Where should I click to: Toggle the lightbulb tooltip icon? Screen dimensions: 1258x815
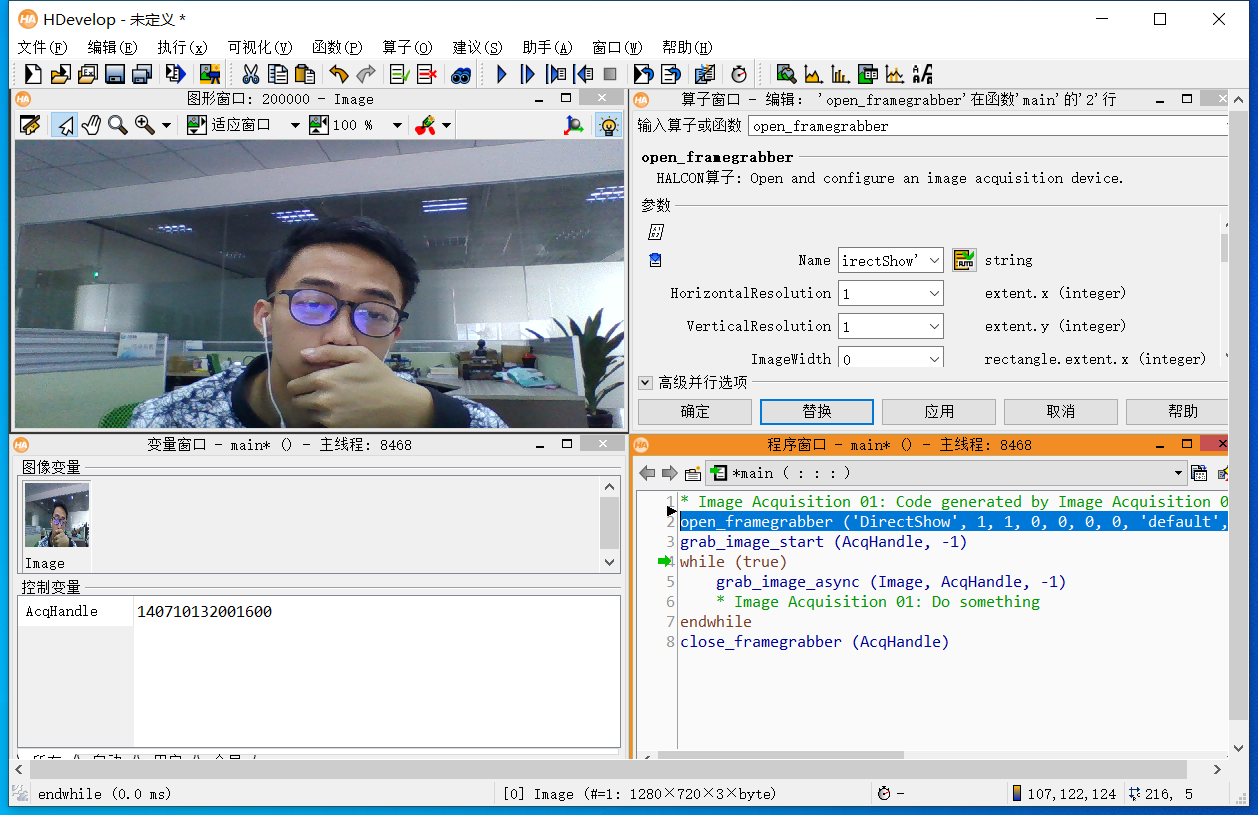tap(607, 125)
